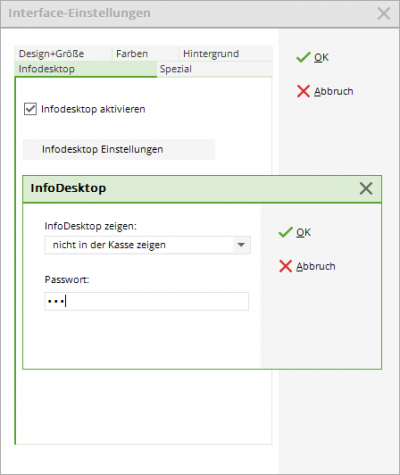Close the Interface-Einstellungen window
This screenshot has width=400, height=475.
click(x=384, y=14)
